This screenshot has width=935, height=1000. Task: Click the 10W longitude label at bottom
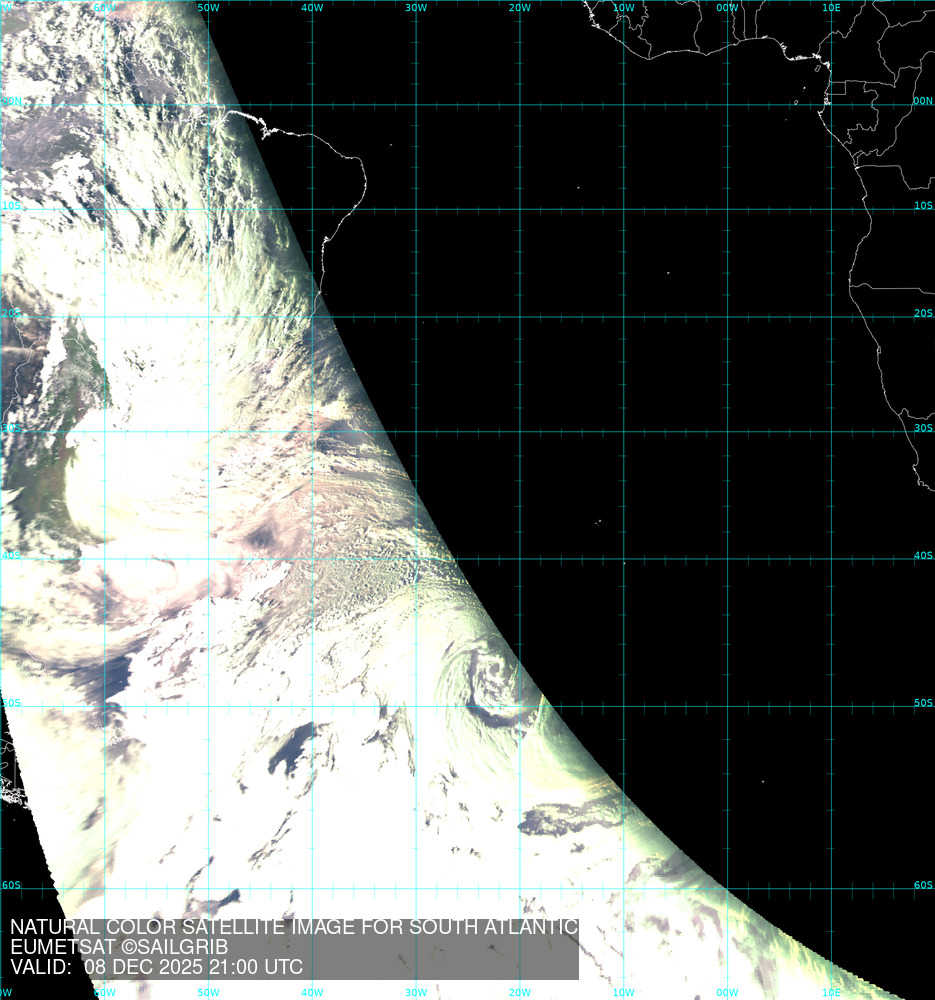[x=623, y=993]
